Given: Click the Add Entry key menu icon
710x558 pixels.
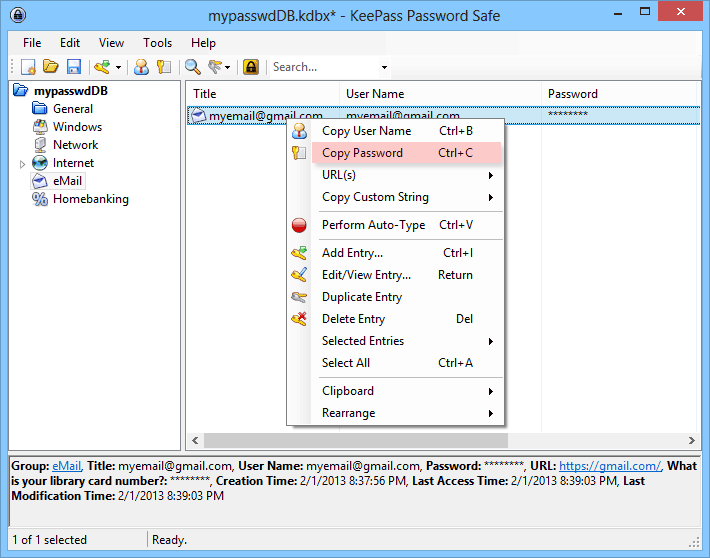Looking at the screenshot, I should (299, 253).
